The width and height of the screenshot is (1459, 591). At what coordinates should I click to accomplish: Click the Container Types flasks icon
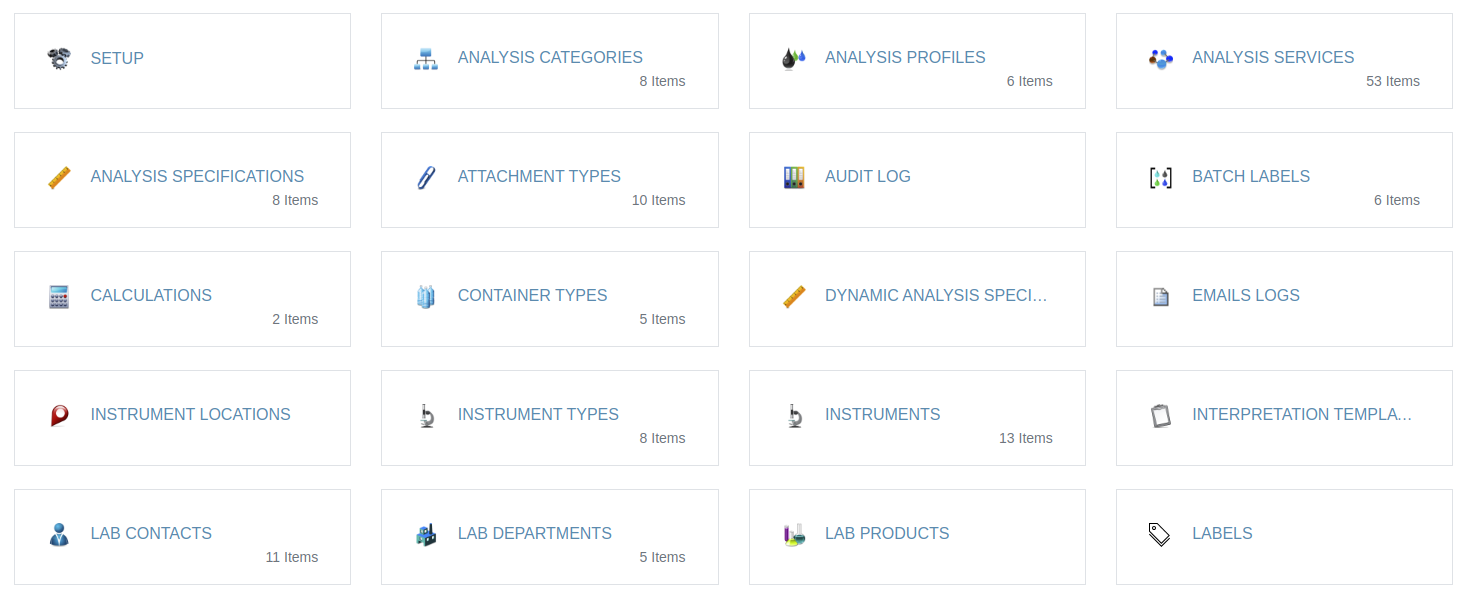(426, 296)
